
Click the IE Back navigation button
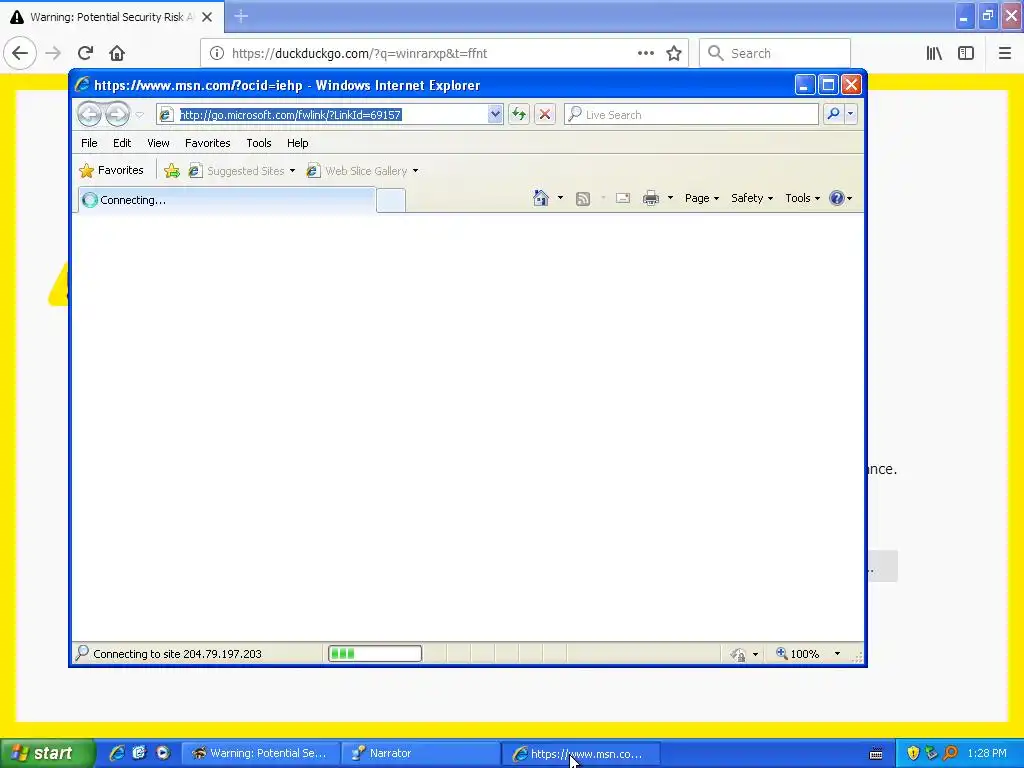pos(89,114)
